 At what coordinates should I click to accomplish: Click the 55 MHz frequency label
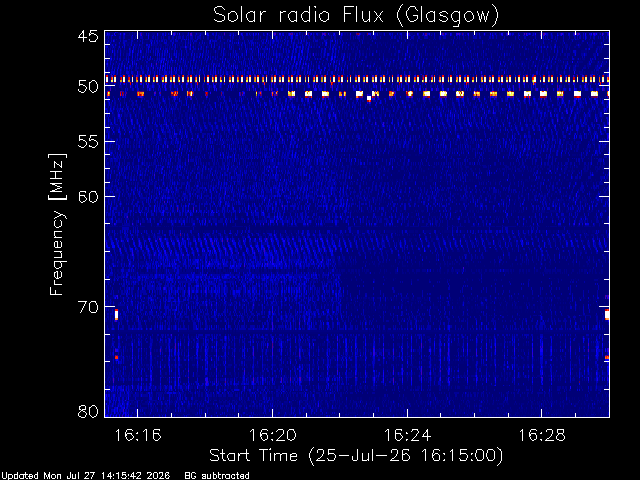point(88,142)
